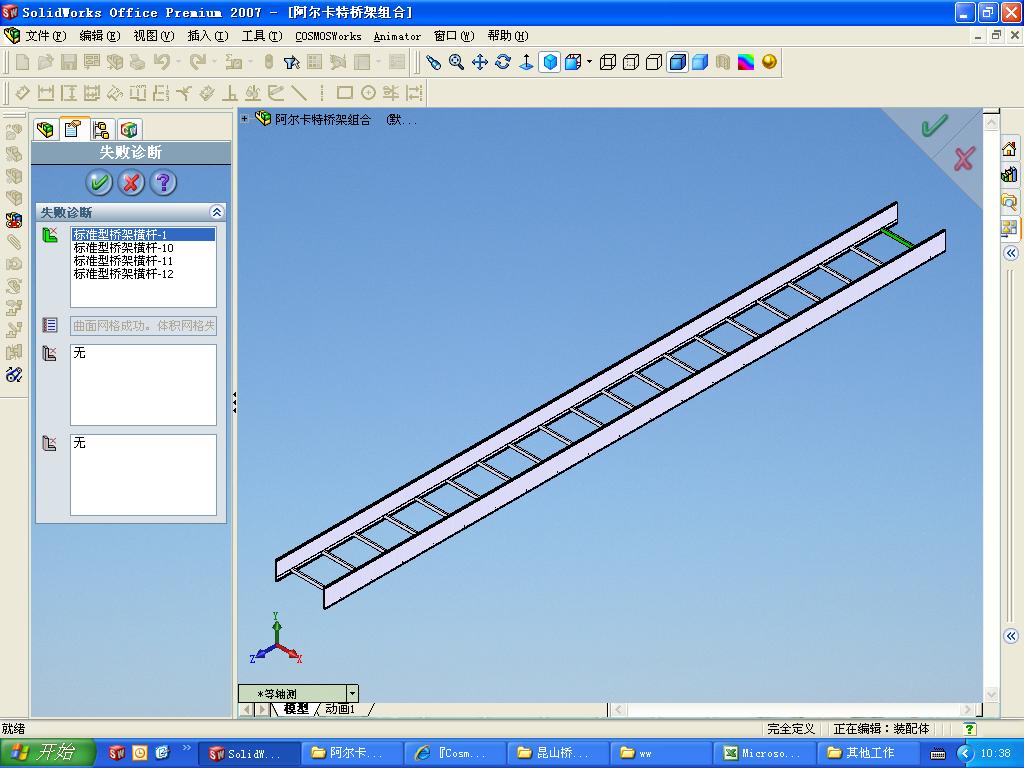Confirm with the viewport corner green check
Image resolution: width=1024 pixels, height=768 pixels.
[x=934, y=125]
